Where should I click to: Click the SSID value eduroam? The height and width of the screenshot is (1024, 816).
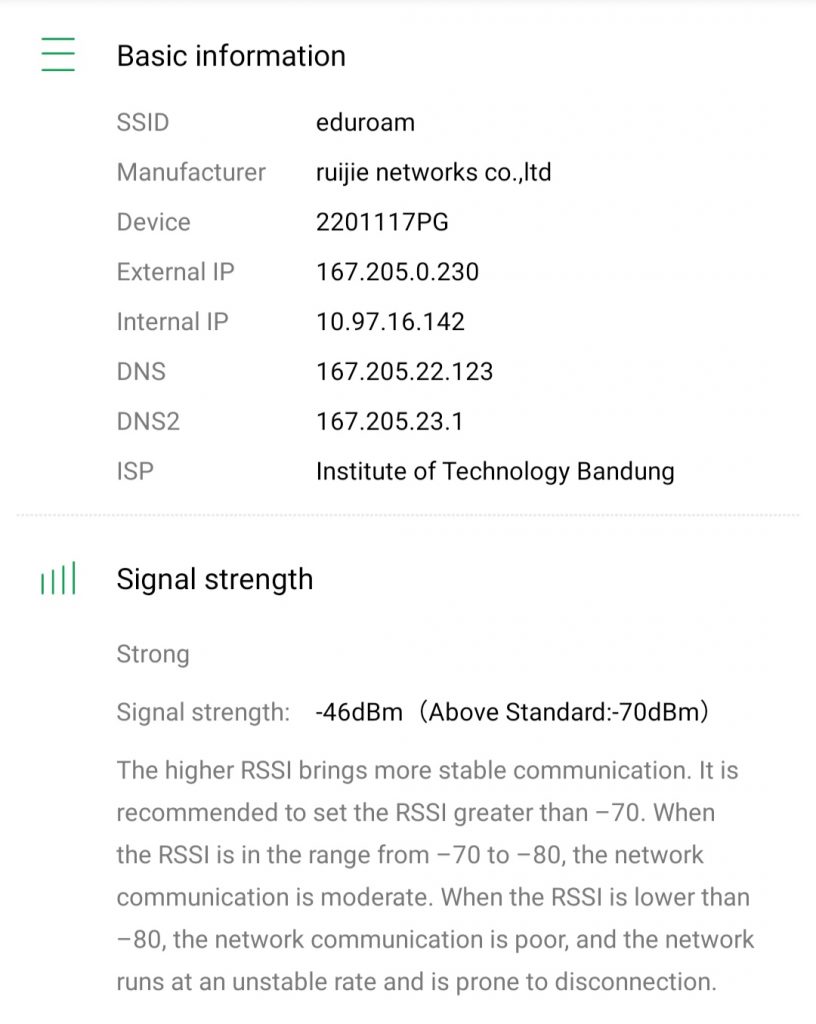365,123
